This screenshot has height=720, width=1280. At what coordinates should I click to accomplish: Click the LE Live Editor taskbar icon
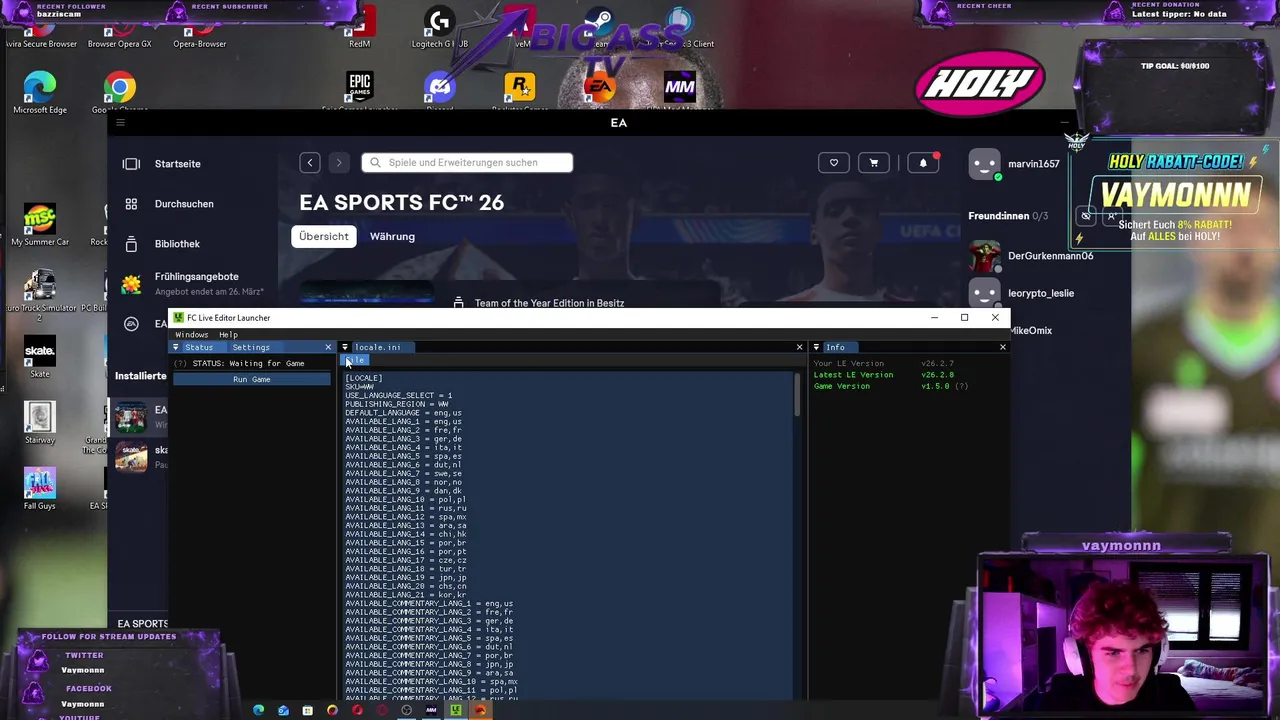coord(456,710)
